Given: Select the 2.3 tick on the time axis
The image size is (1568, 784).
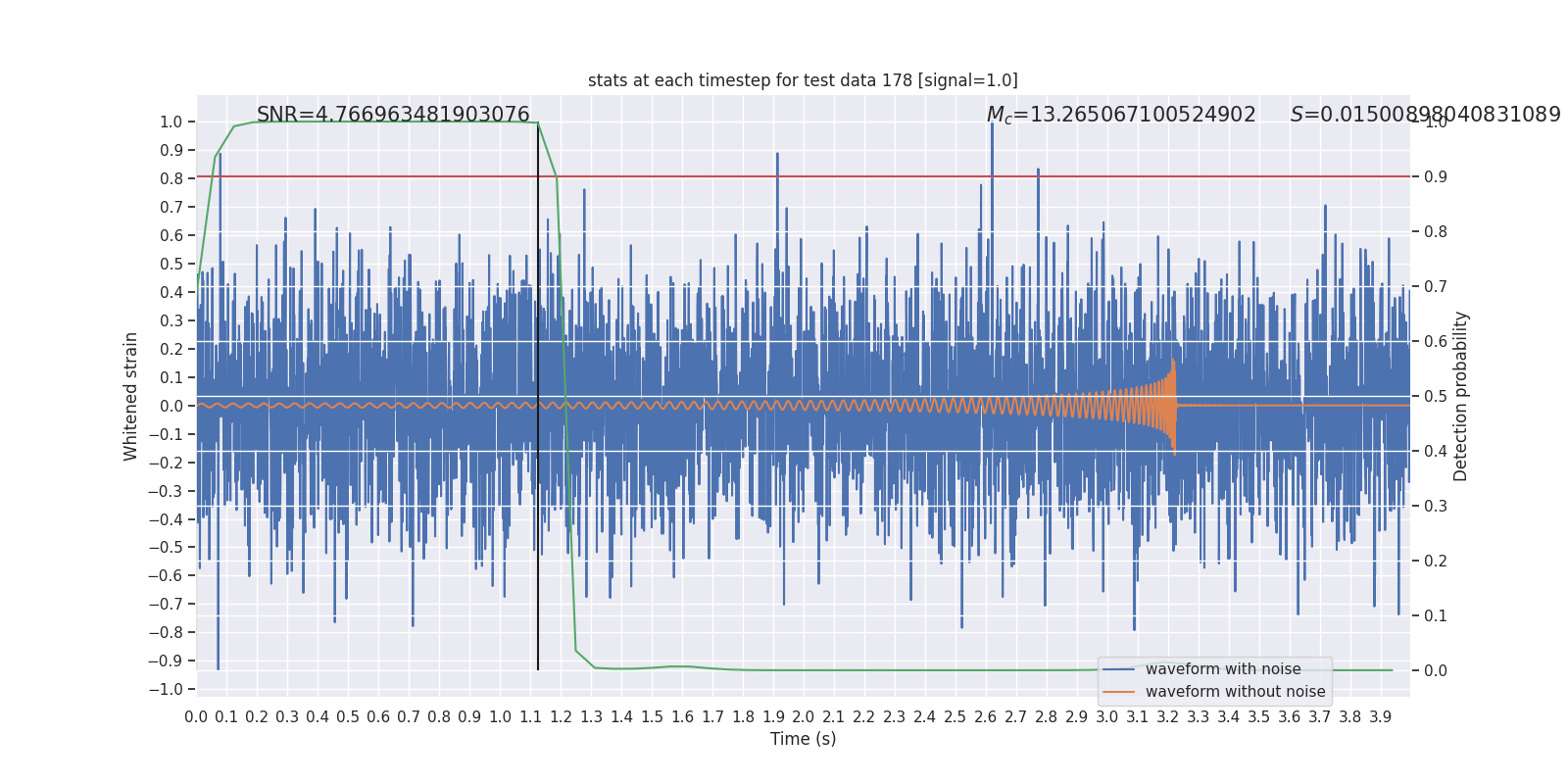Looking at the screenshot, I should tap(895, 717).
